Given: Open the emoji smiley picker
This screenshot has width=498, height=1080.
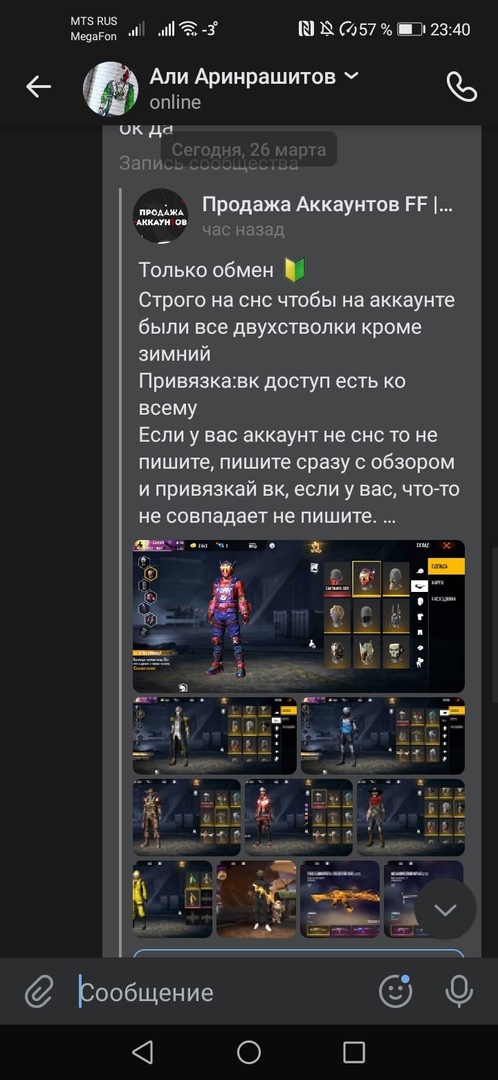Looking at the screenshot, I should pos(396,991).
